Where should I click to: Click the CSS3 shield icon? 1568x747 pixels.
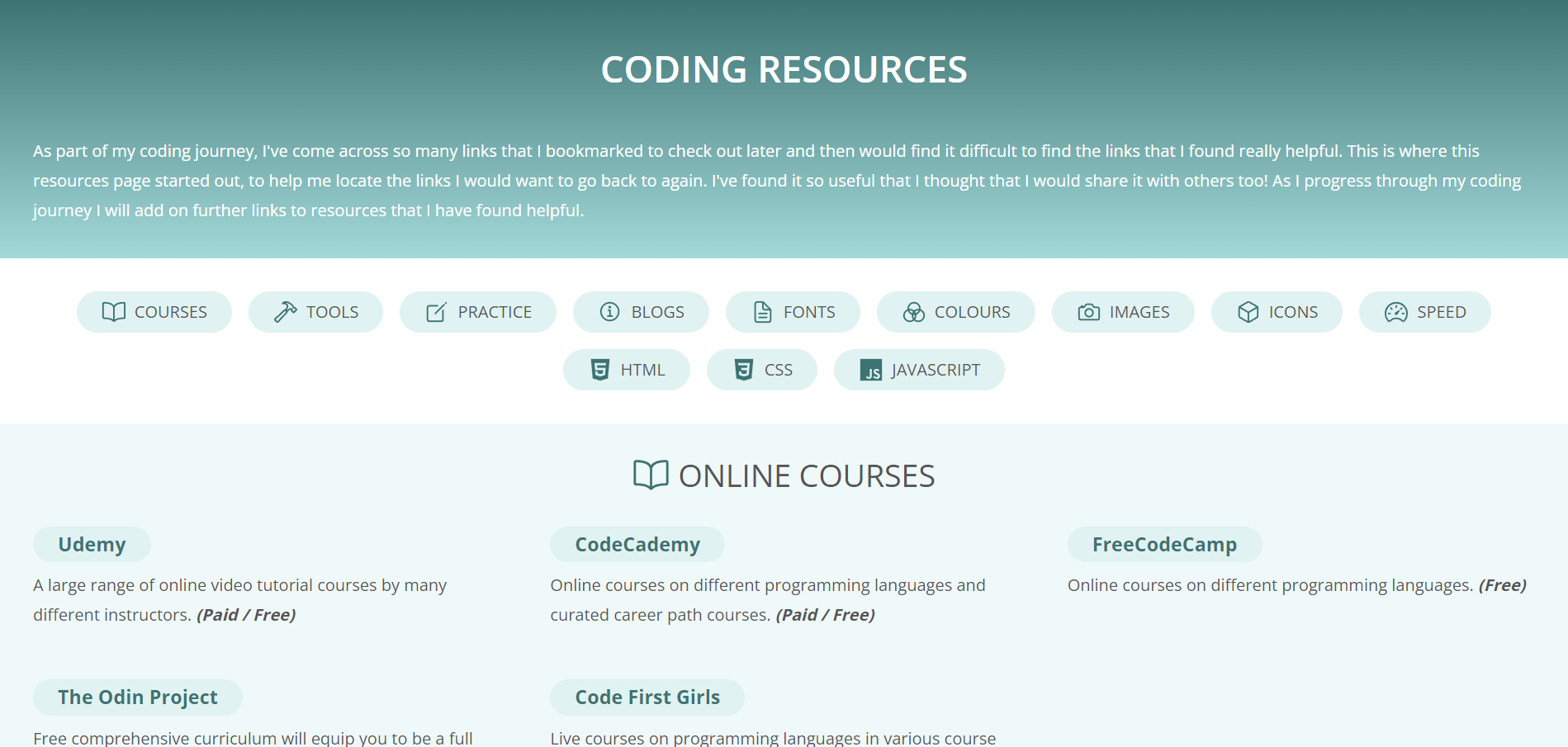pyautogui.click(x=743, y=370)
